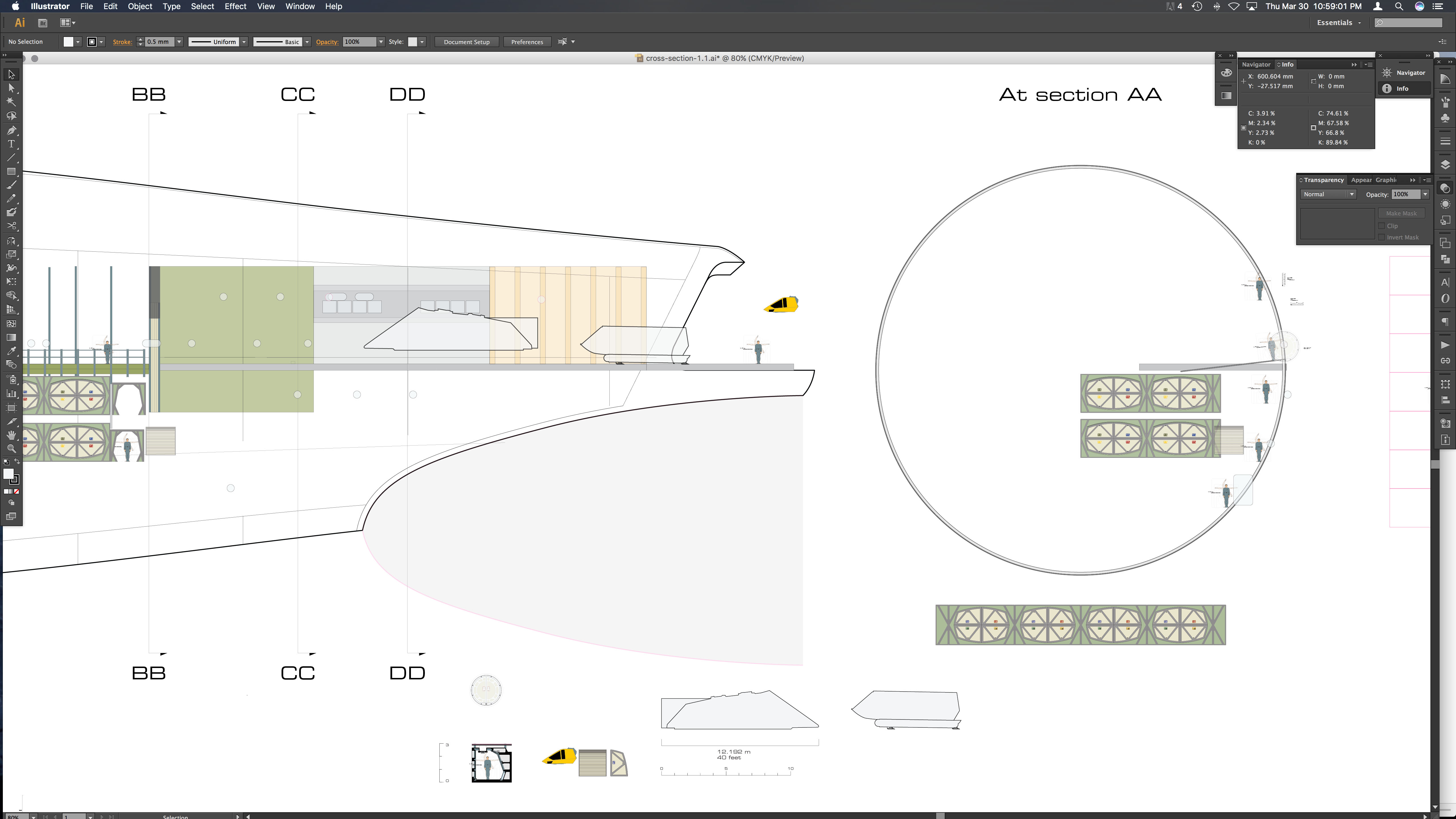Click the fill color swatch in toolbox

(8, 474)
